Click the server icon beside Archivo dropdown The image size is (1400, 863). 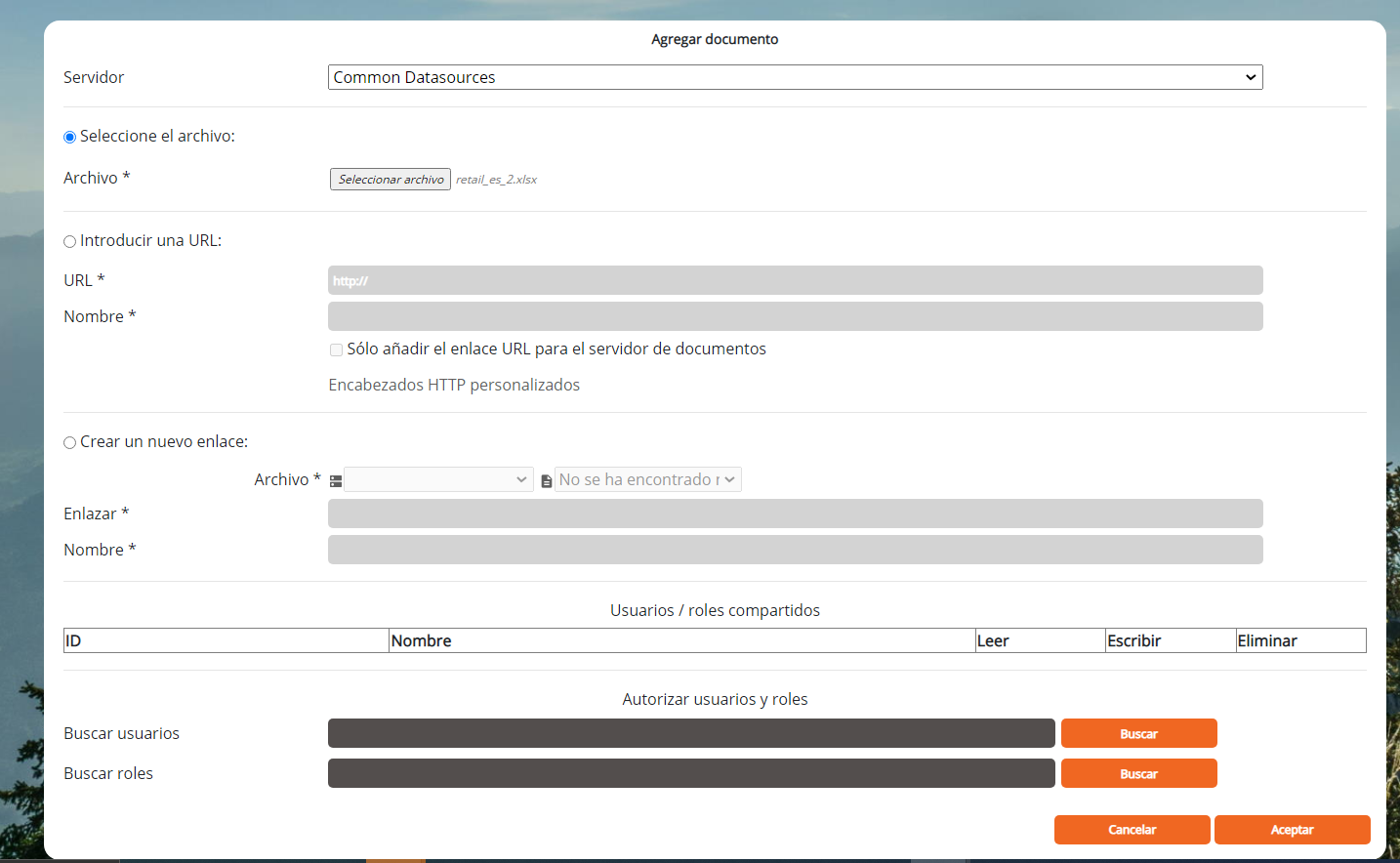(336, 481)
